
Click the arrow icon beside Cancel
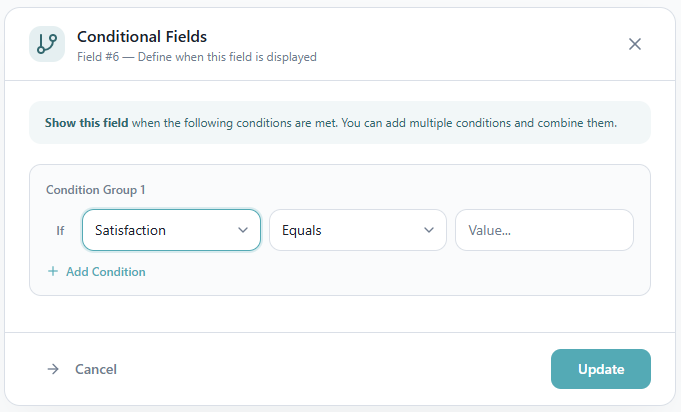coord(53,369)
